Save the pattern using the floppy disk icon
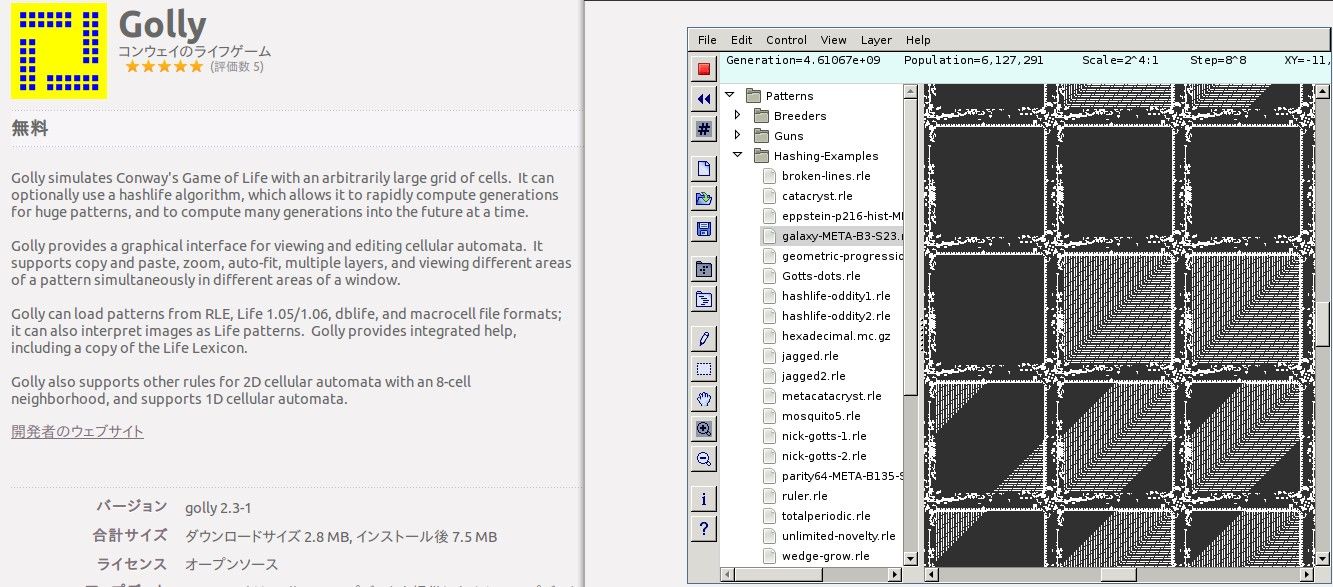The width and height of the screenshot is (1333, 587). point(704,229)
